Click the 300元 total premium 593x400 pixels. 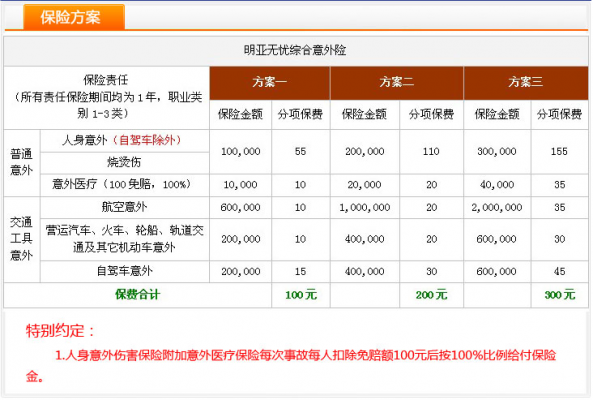(560, 295)
